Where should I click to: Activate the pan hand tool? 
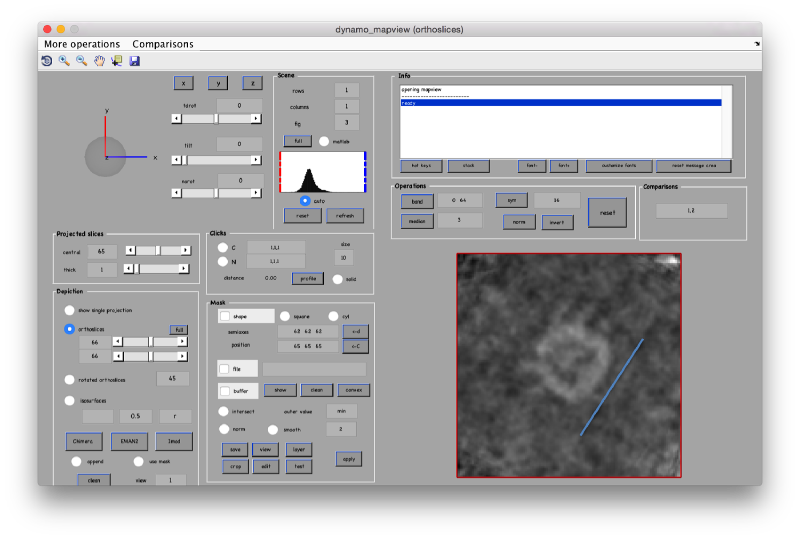pos(99,61)
